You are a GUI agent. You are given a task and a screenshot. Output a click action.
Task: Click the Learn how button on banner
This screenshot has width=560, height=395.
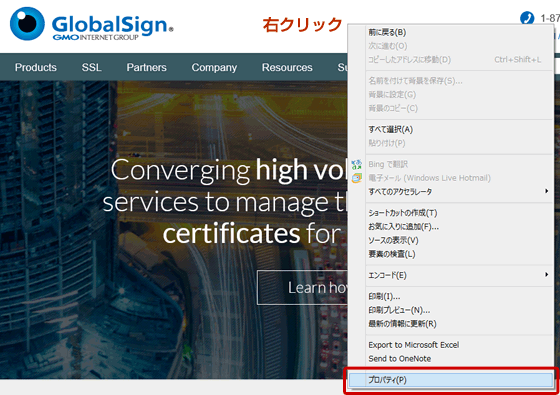pyautogui.click(x=302, y=288)
